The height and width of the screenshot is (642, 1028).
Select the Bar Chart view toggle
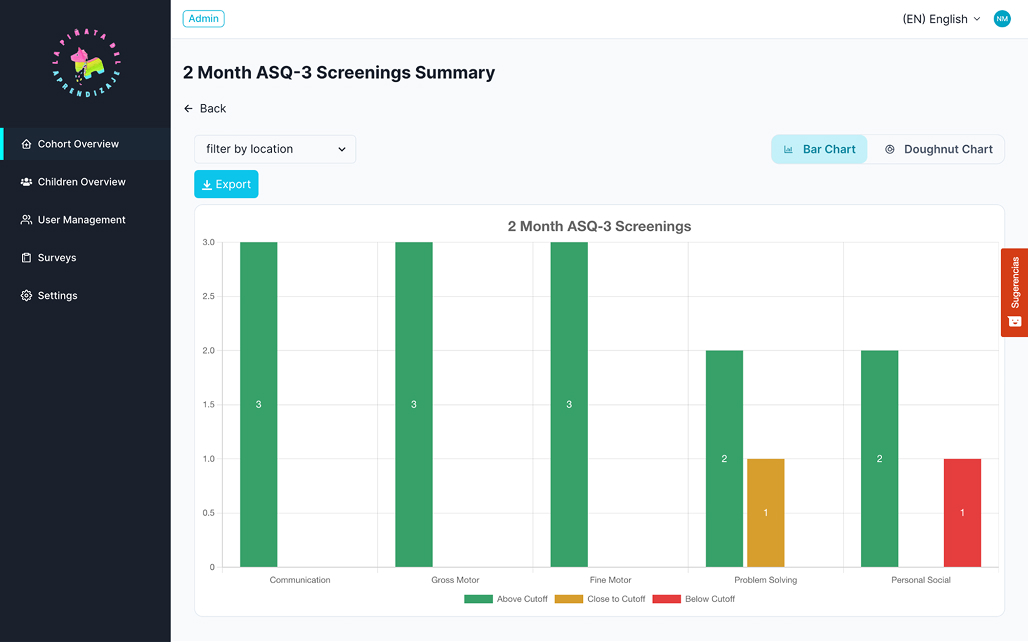819,149
